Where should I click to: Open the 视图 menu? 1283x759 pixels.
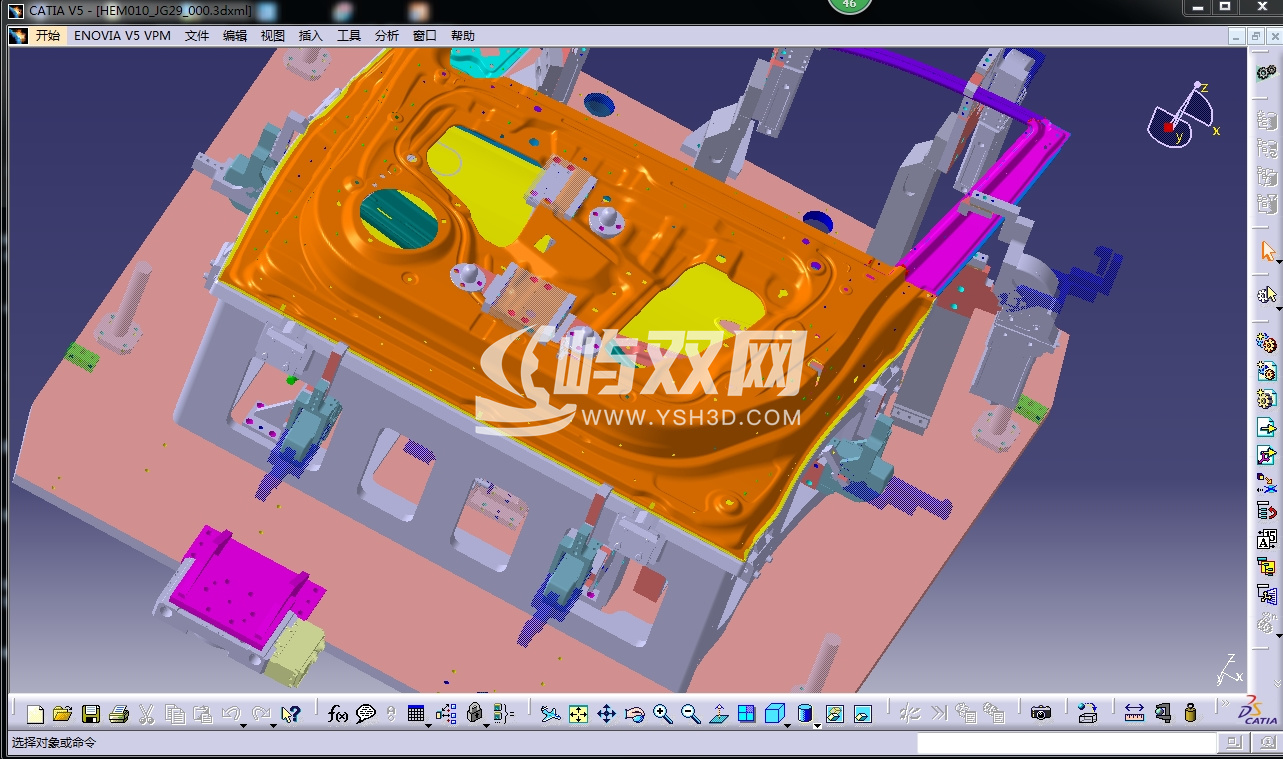coord(273,35)
